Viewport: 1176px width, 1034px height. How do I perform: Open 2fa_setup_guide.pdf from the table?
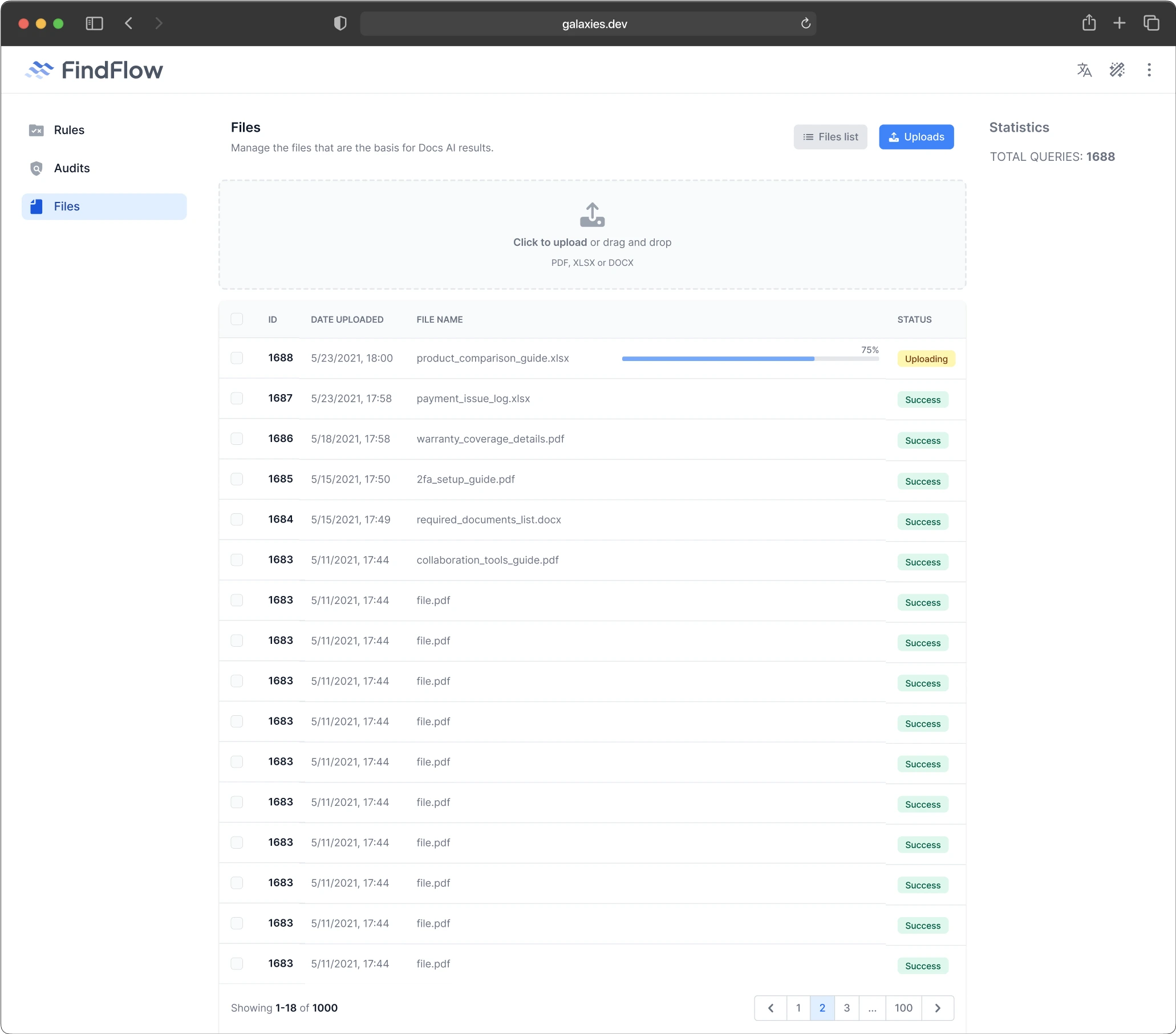pyautogui.click(x=465, y=479)
